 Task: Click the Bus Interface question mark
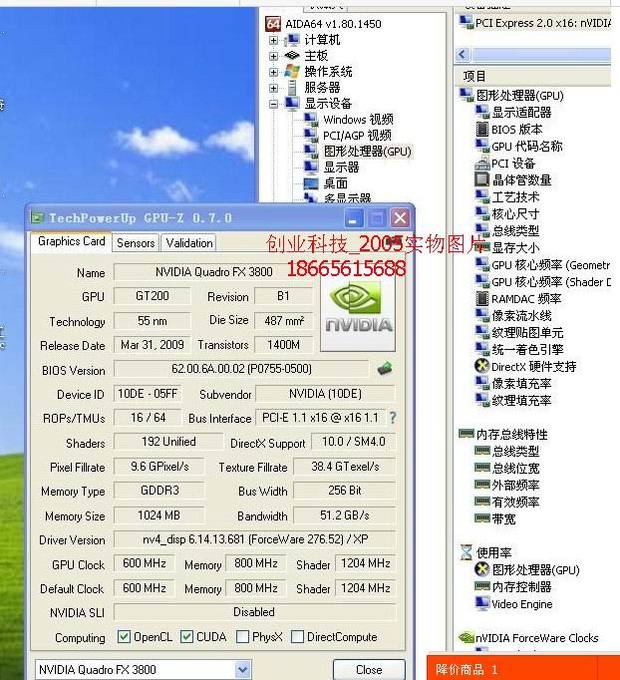coord(392,418)
